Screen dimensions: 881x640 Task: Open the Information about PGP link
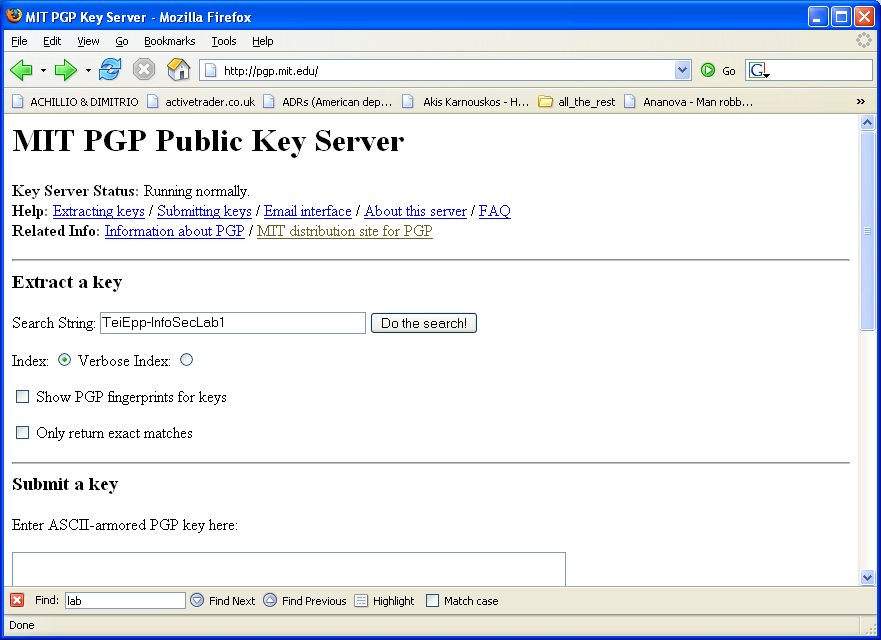175,231
